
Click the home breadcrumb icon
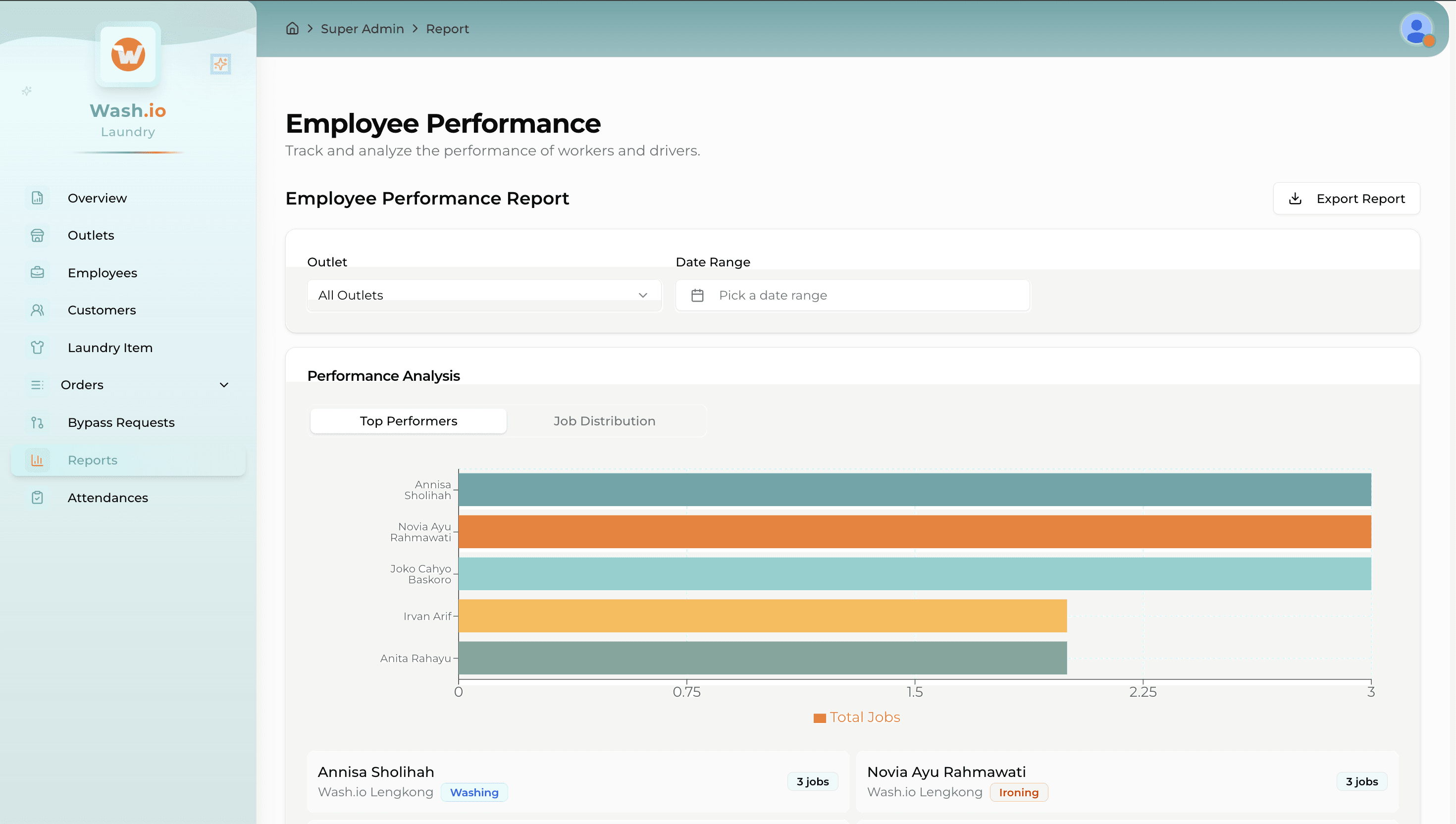pos(292,28)
